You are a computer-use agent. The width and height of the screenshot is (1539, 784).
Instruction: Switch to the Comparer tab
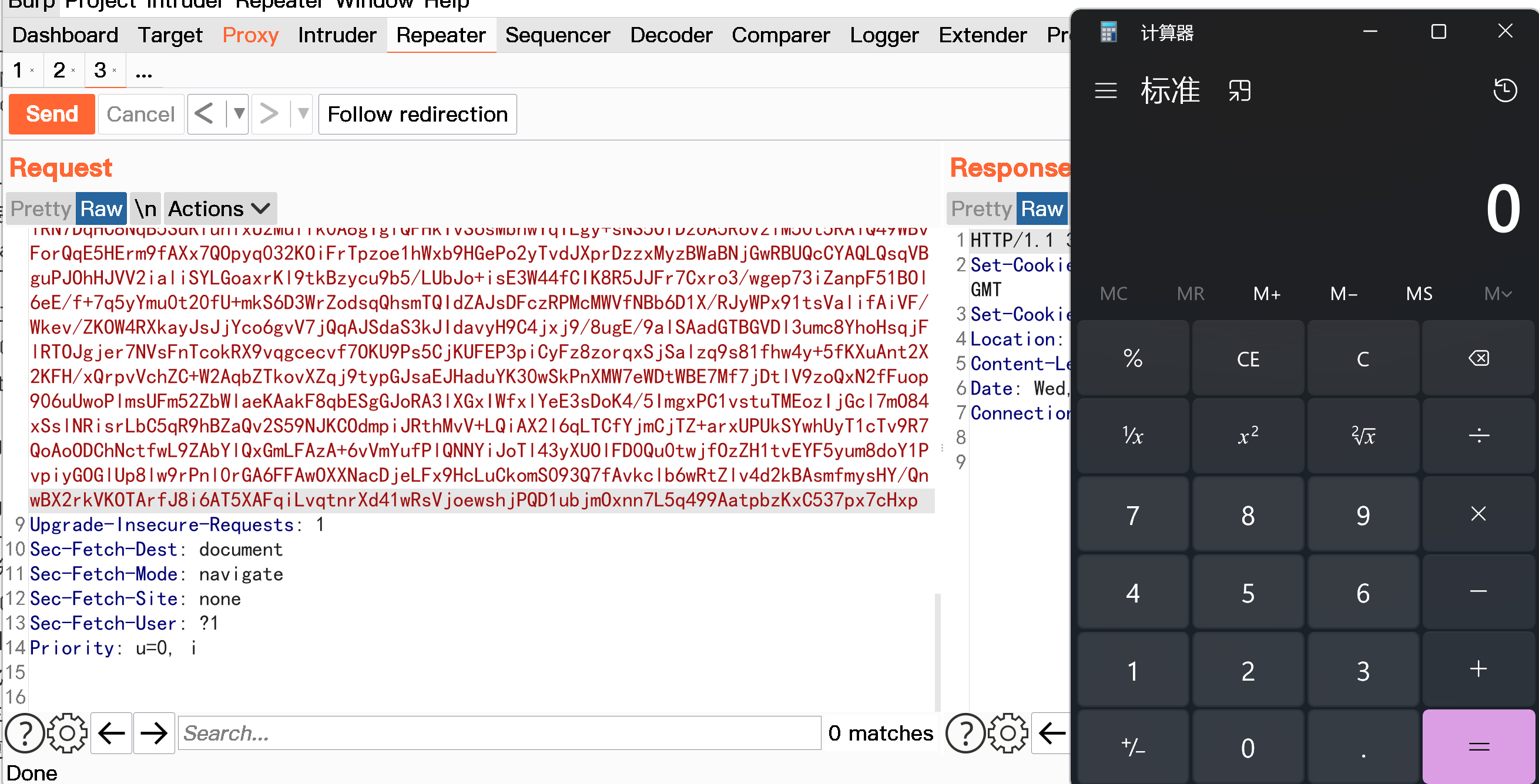pyautogui.click(x=781, y=35)
